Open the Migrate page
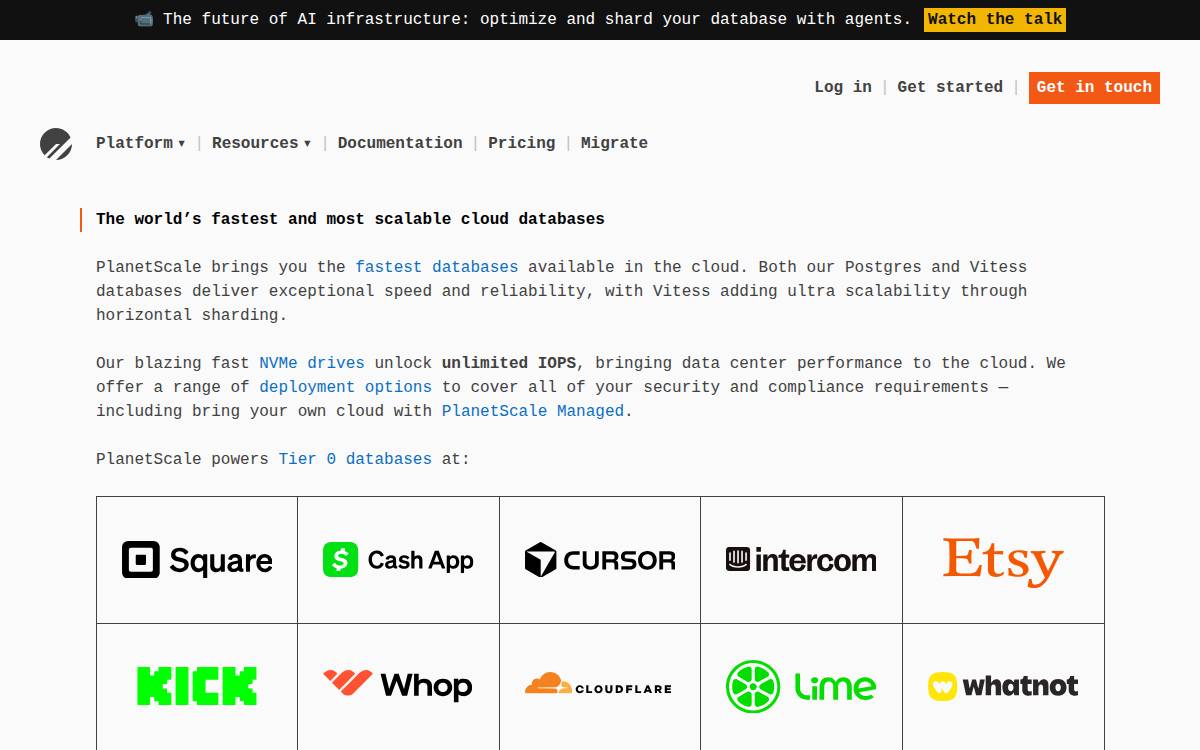This screenshot has height=750, width=1200. 614,143
